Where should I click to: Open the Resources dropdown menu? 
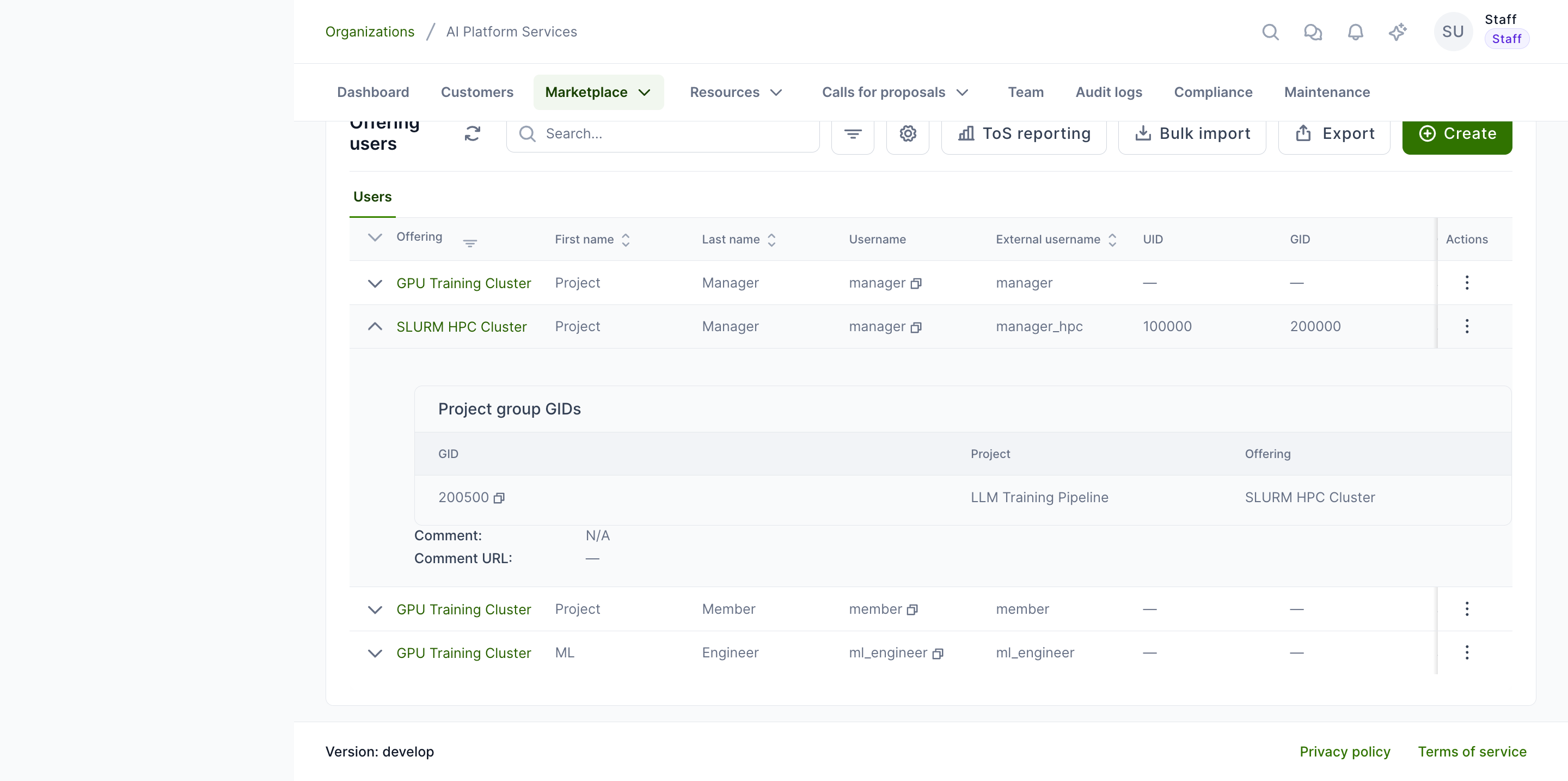pyautogui.click(x=736, y=92)
